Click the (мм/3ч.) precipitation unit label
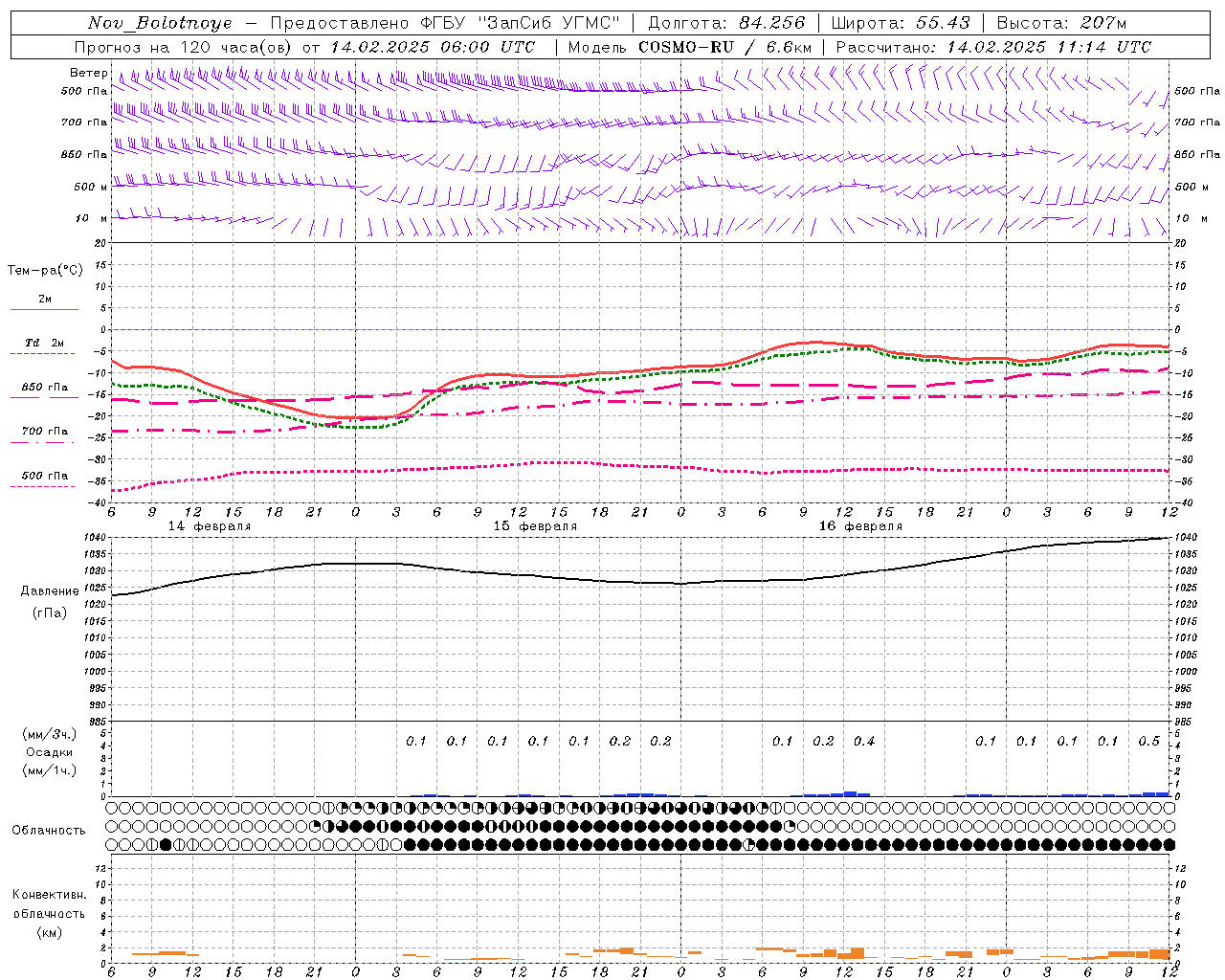The width and height of the screenshot is (1225, 980). point(50,734)
